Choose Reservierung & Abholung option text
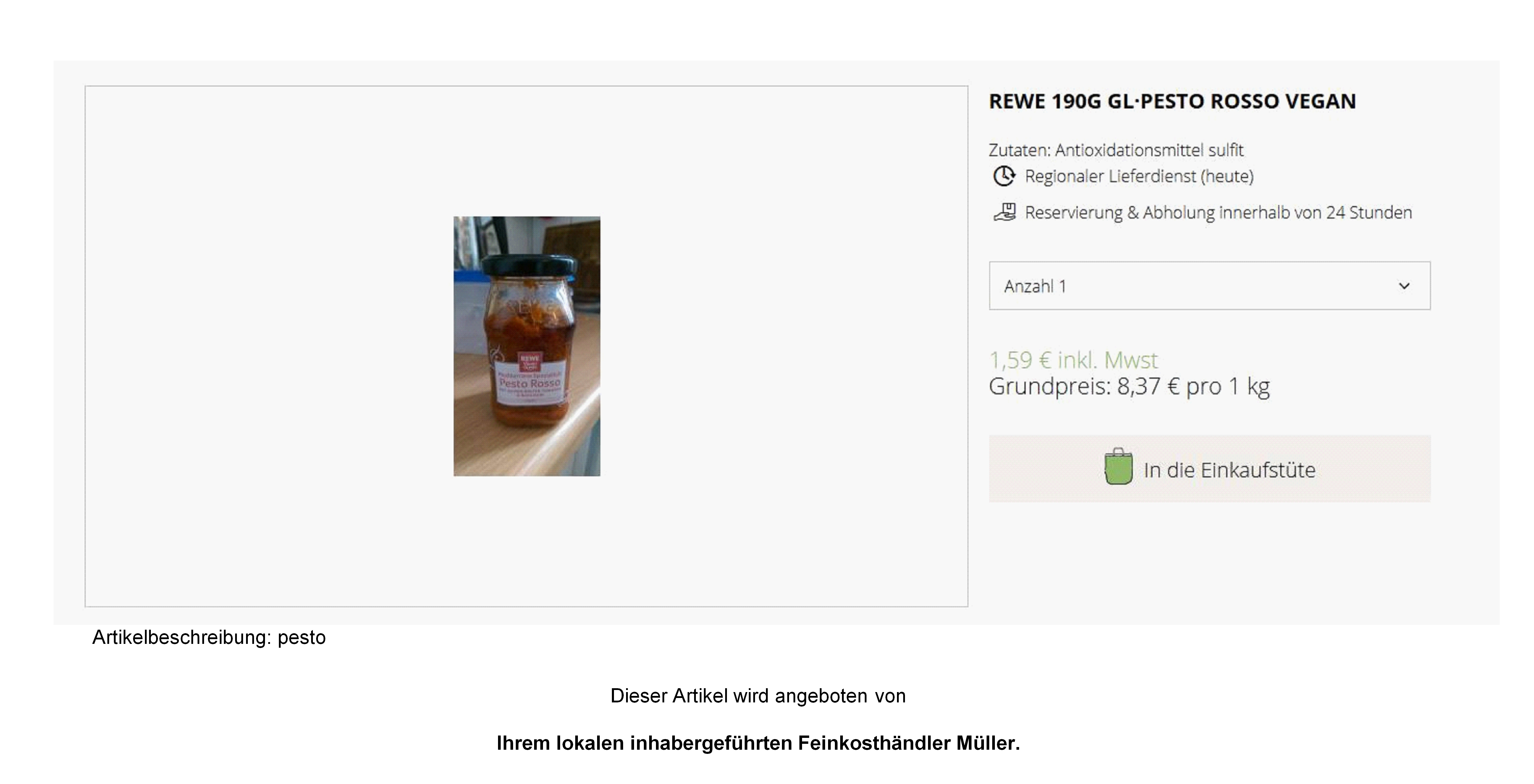 (x=1218, y=213)
